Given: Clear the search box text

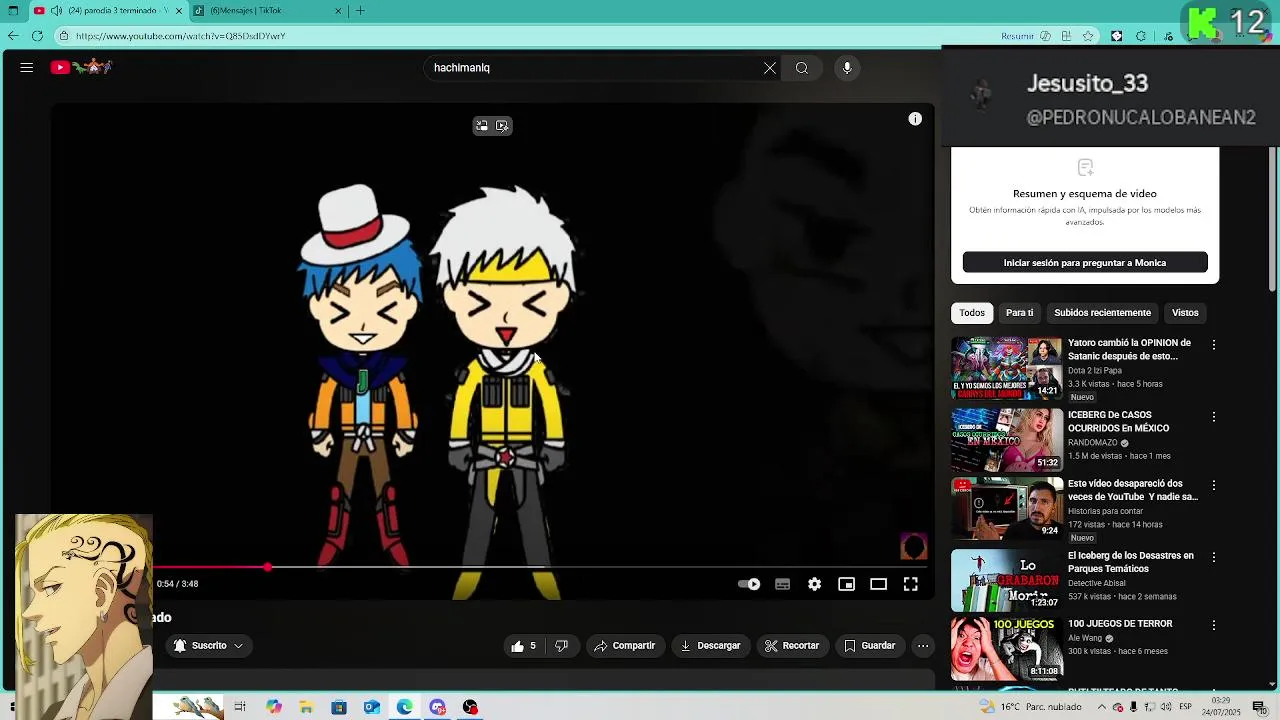Looking at the screenshot, I should [x=770, y=68].
